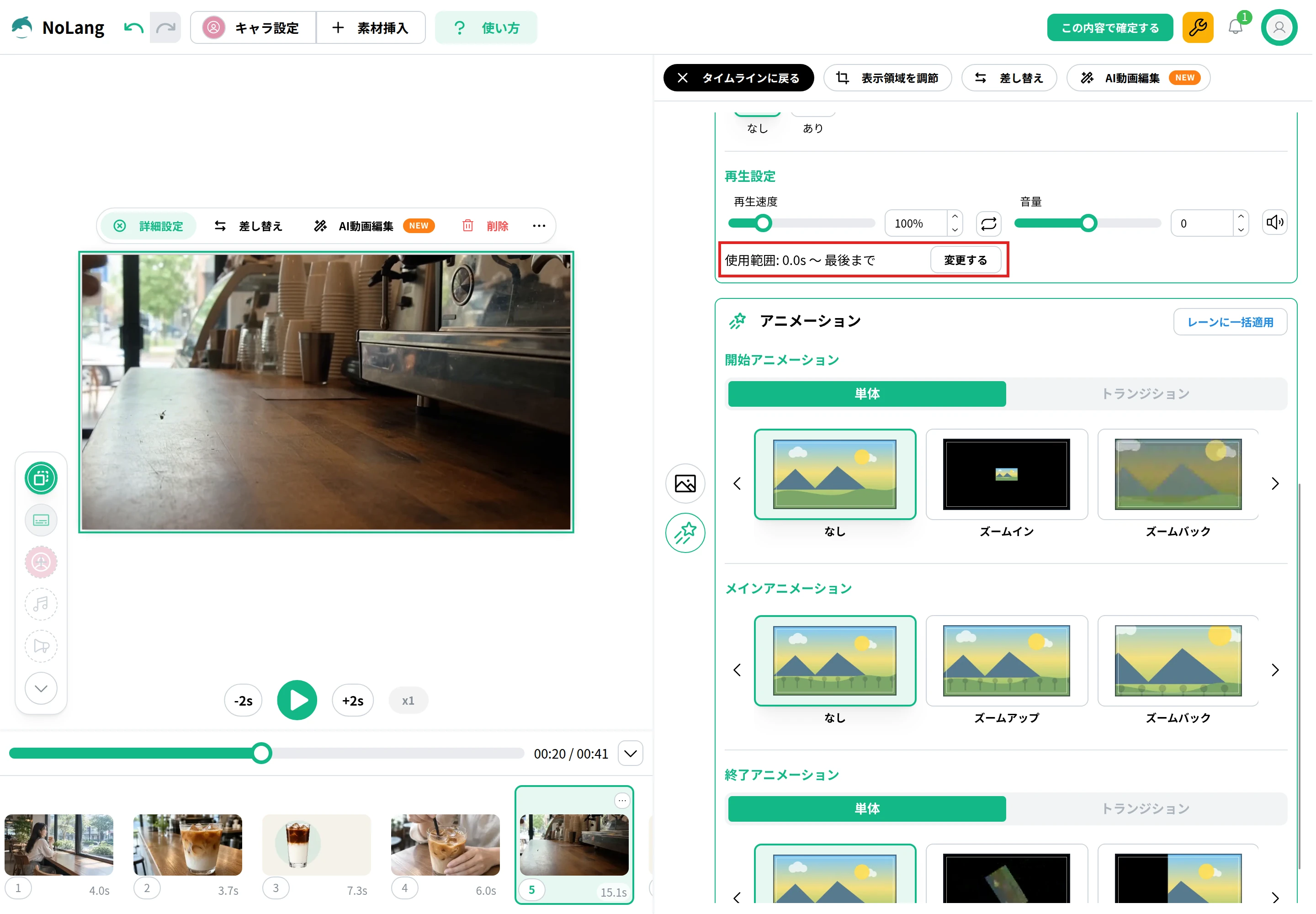
Task: Click the 再生速度 slider handle
Action: pyautogui.click(x=763, y=223)
